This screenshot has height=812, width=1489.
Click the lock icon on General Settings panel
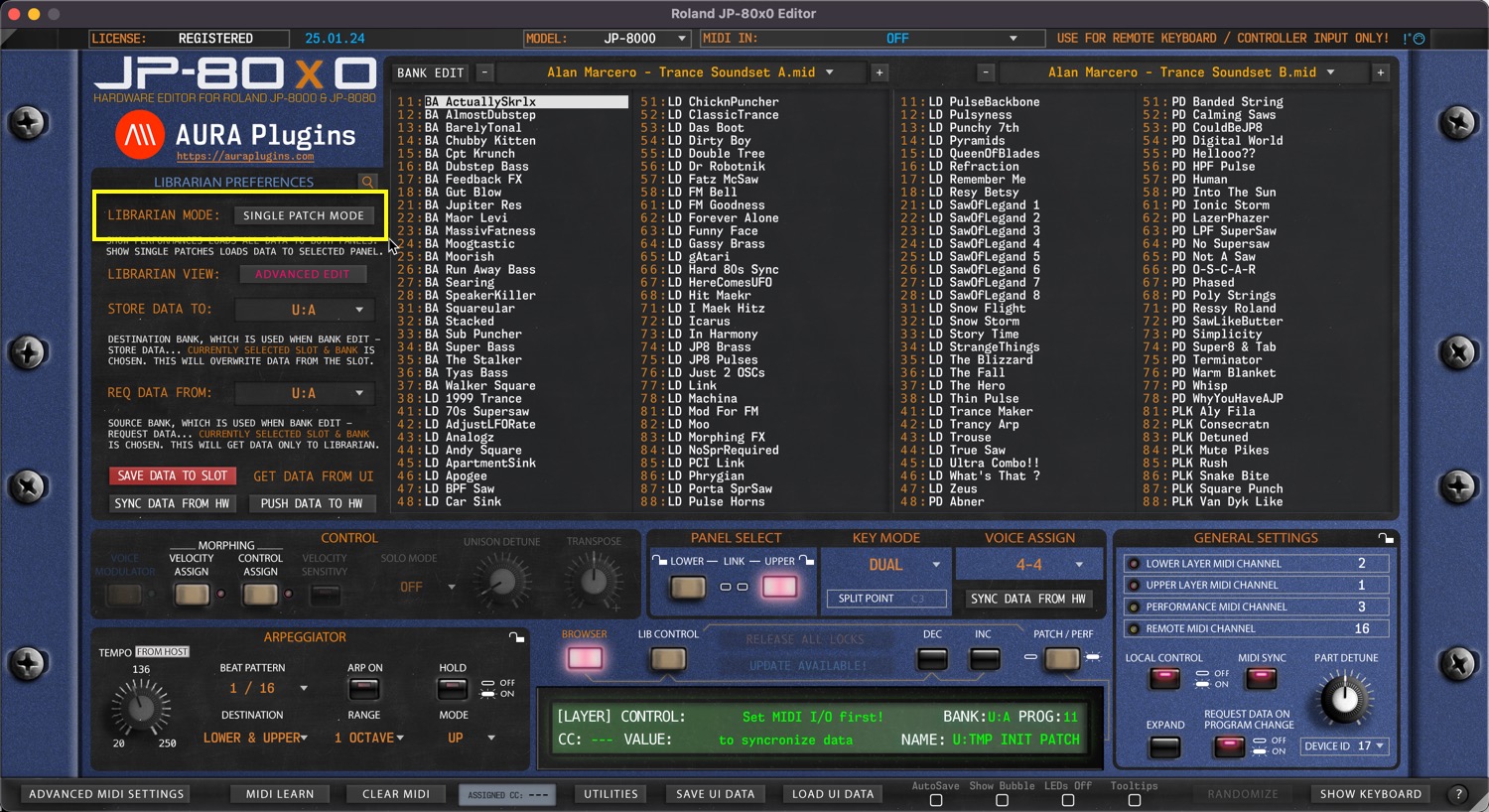point(1386,537)
